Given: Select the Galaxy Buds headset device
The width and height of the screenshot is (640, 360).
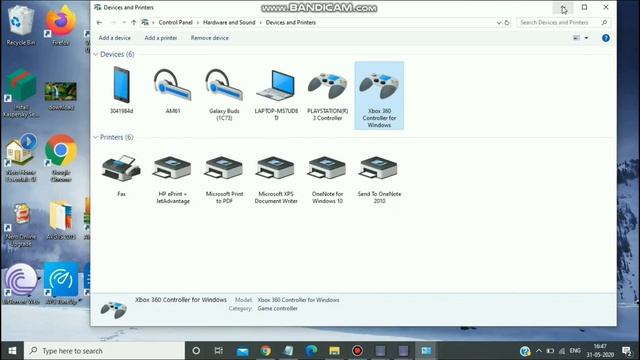Looking at the screenshot, I should pos(224,94).
